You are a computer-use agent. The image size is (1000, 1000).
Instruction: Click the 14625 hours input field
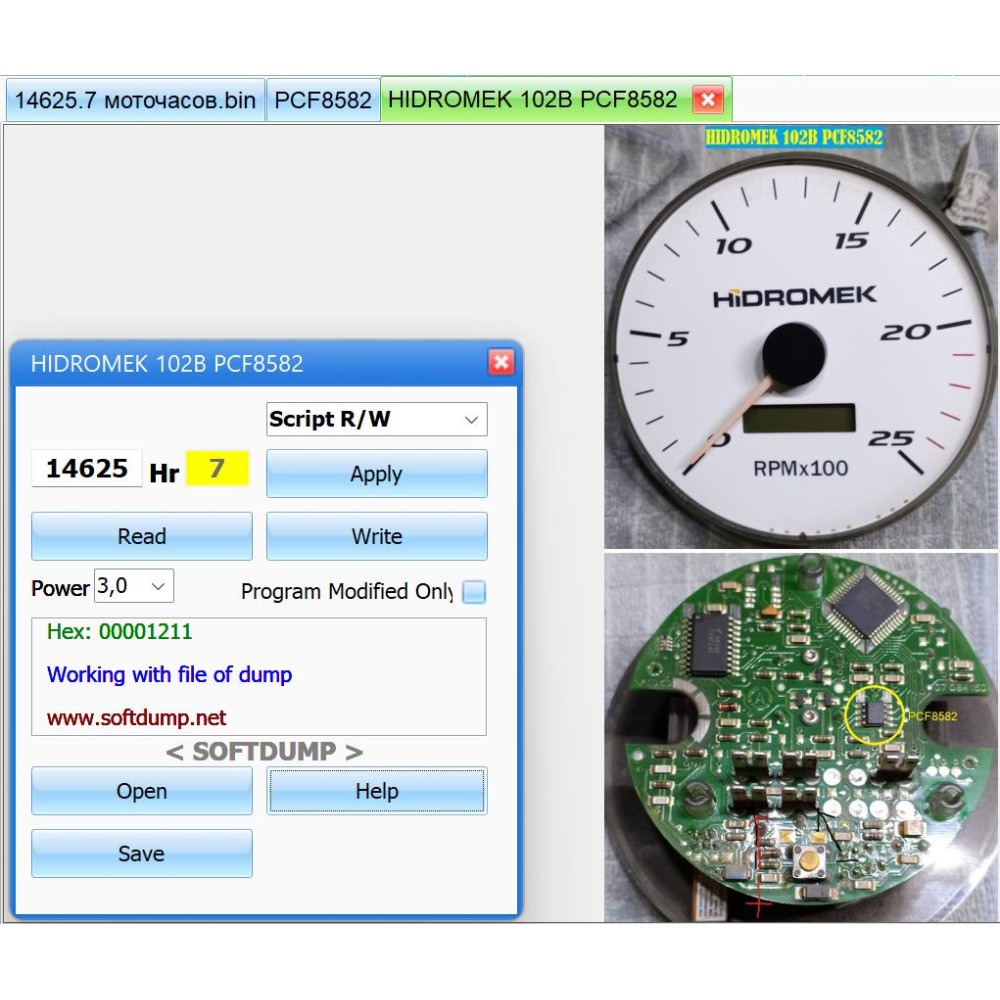[x=87, y=469]
